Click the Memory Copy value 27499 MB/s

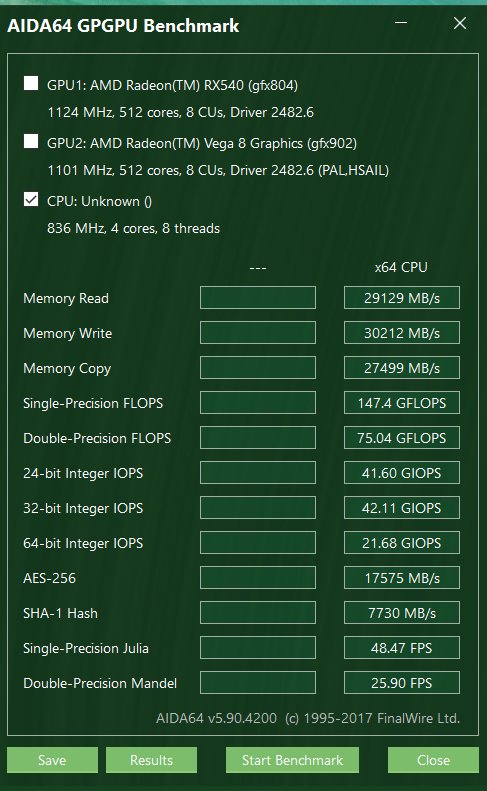click(402, 368)
